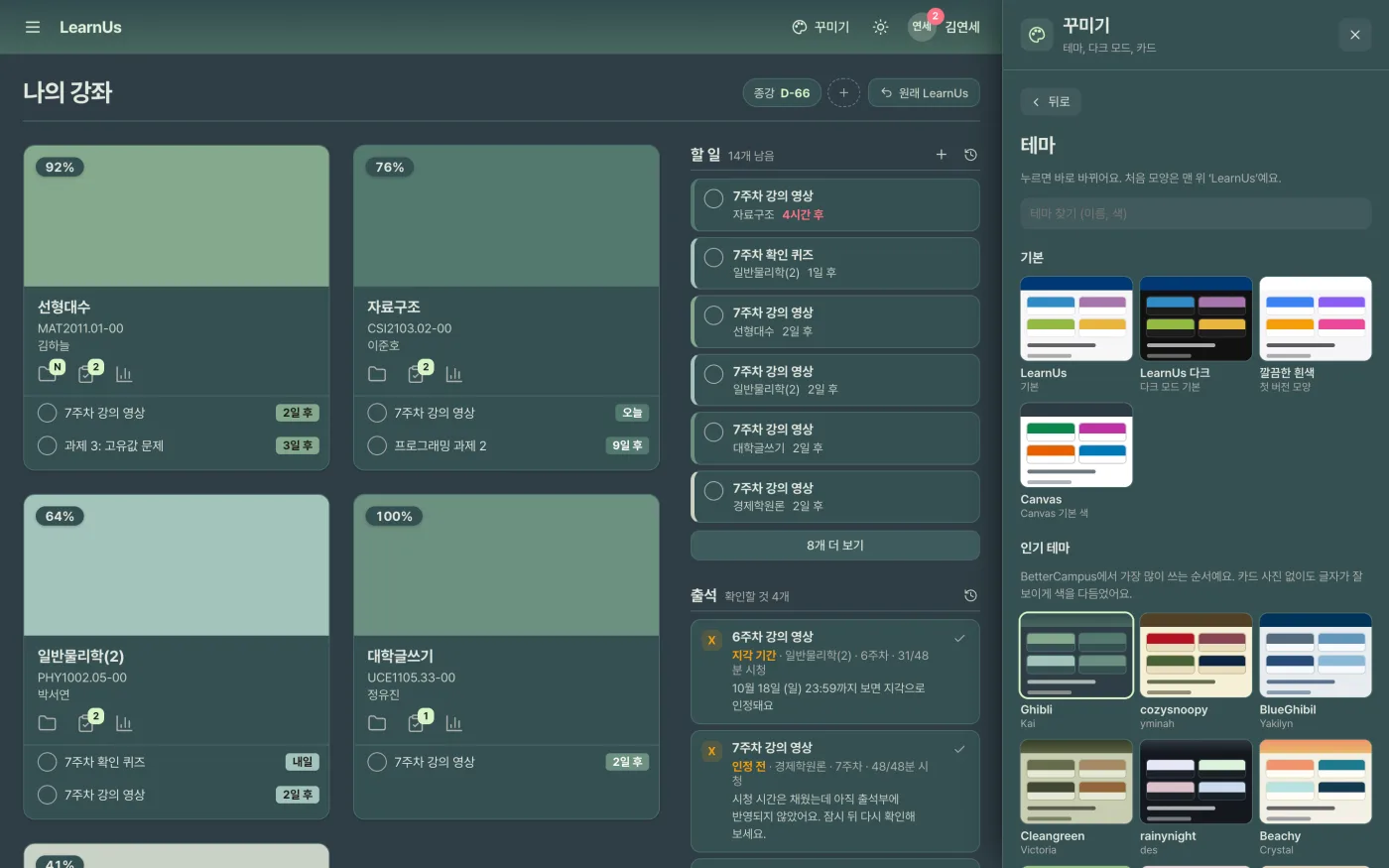The image size is (1389, 868).
Task: Choose the Canvas theme thumbnail
Action: pos(1076,444)
